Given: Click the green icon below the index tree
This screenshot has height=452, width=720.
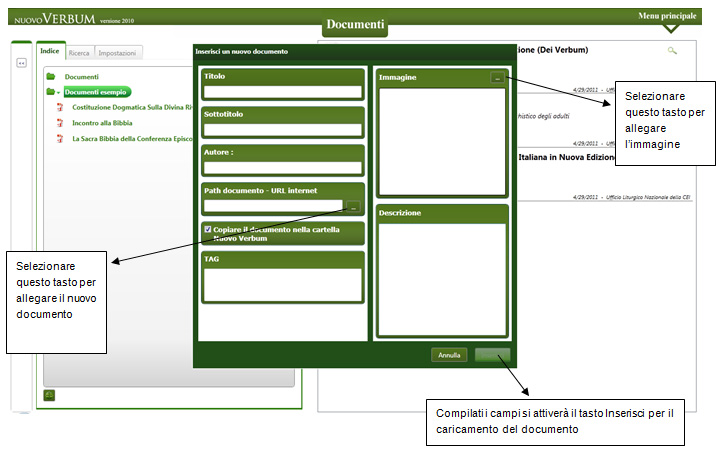Looking at the screenshot, I should tap(50, 395).
